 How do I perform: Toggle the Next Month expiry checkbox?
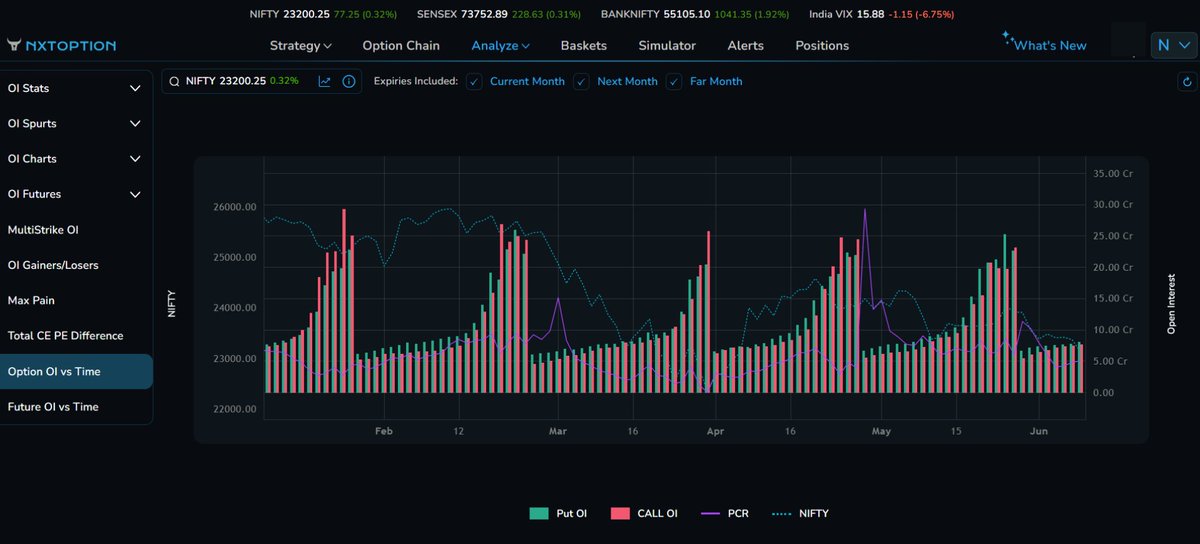(581, 81)
